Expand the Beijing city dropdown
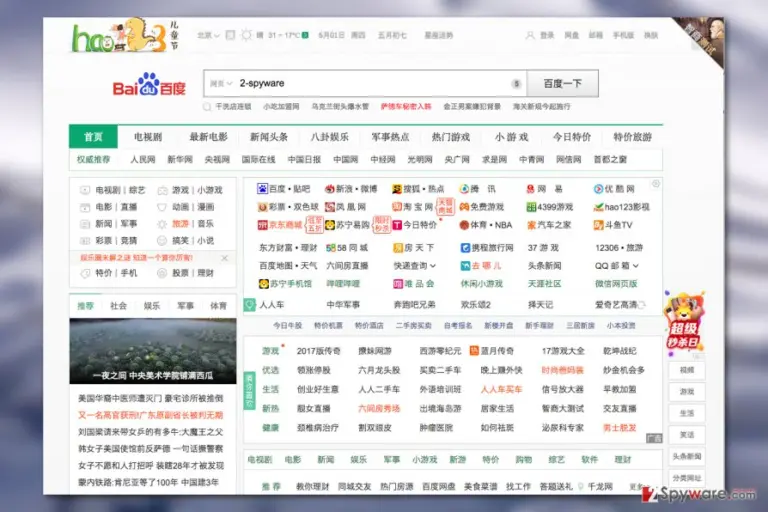Viewport: 768px width, 512px height. click(x=208, y=35)
